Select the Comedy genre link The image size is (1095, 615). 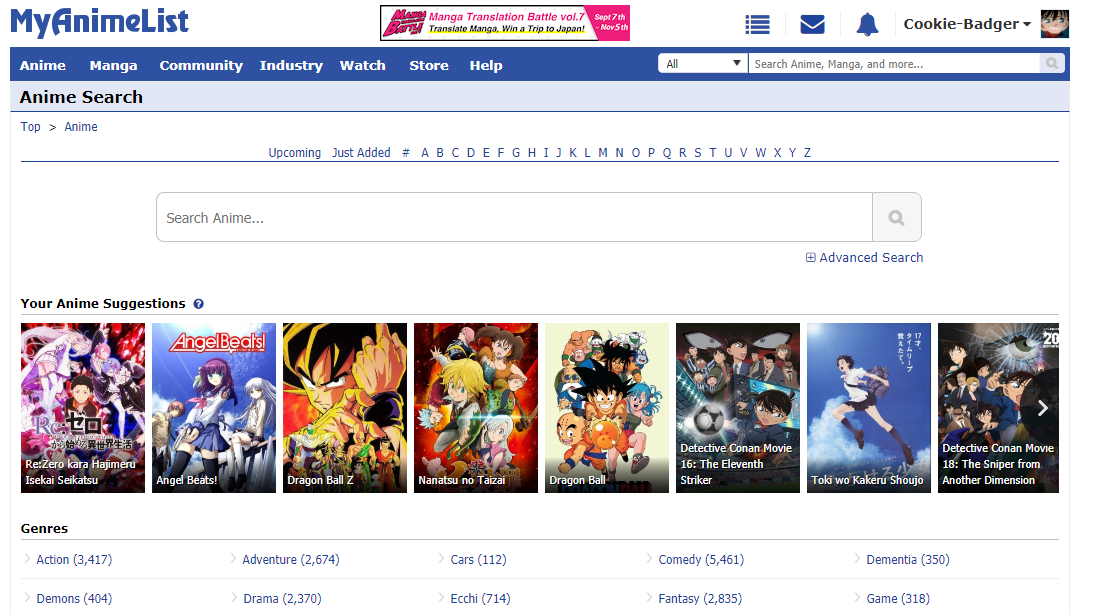coord(700,560)
